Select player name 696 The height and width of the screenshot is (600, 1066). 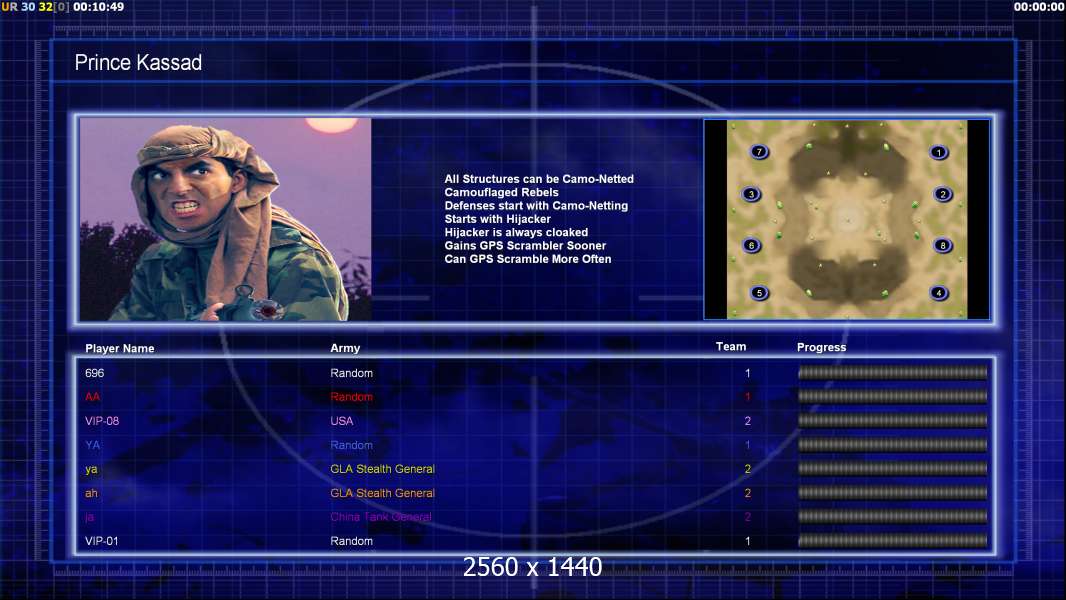(94, 373)
